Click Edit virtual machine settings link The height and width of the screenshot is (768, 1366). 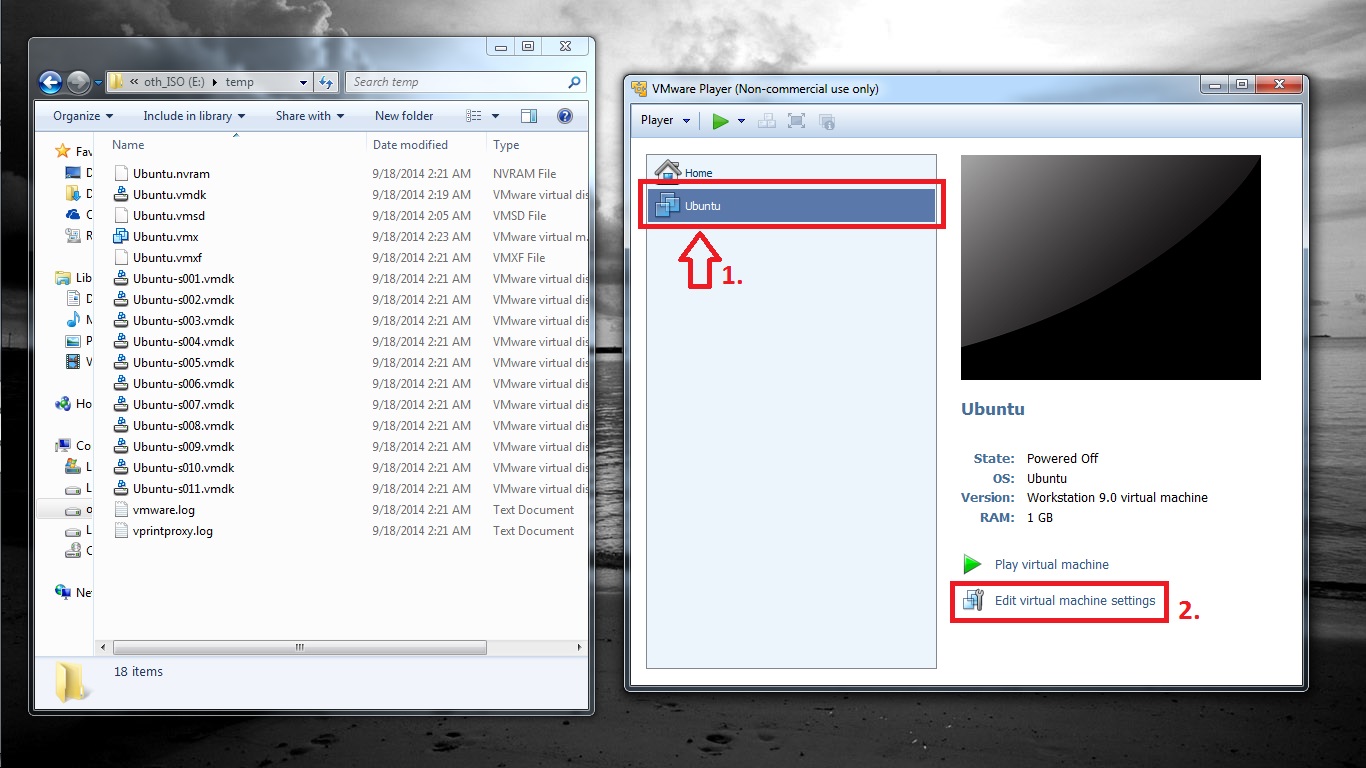(x=1075, y=601)
